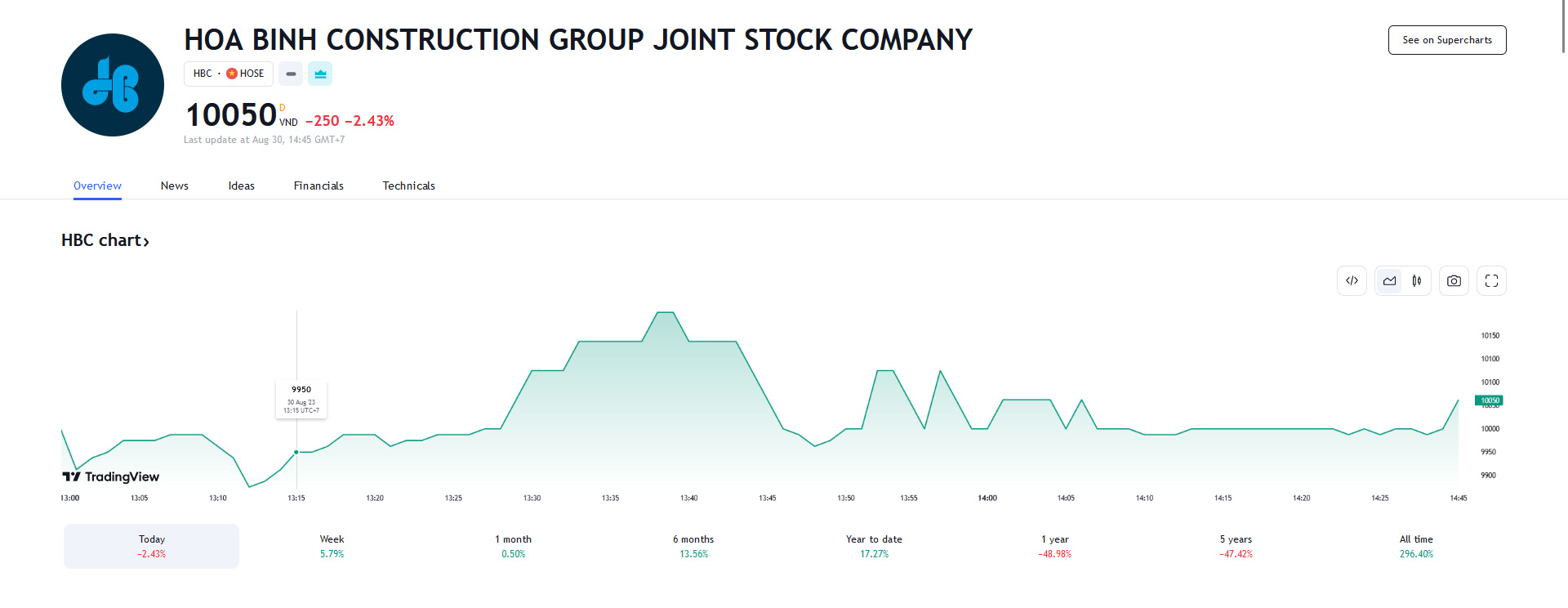
Task: Select the Week time range
Action: (x=332, y=546)
